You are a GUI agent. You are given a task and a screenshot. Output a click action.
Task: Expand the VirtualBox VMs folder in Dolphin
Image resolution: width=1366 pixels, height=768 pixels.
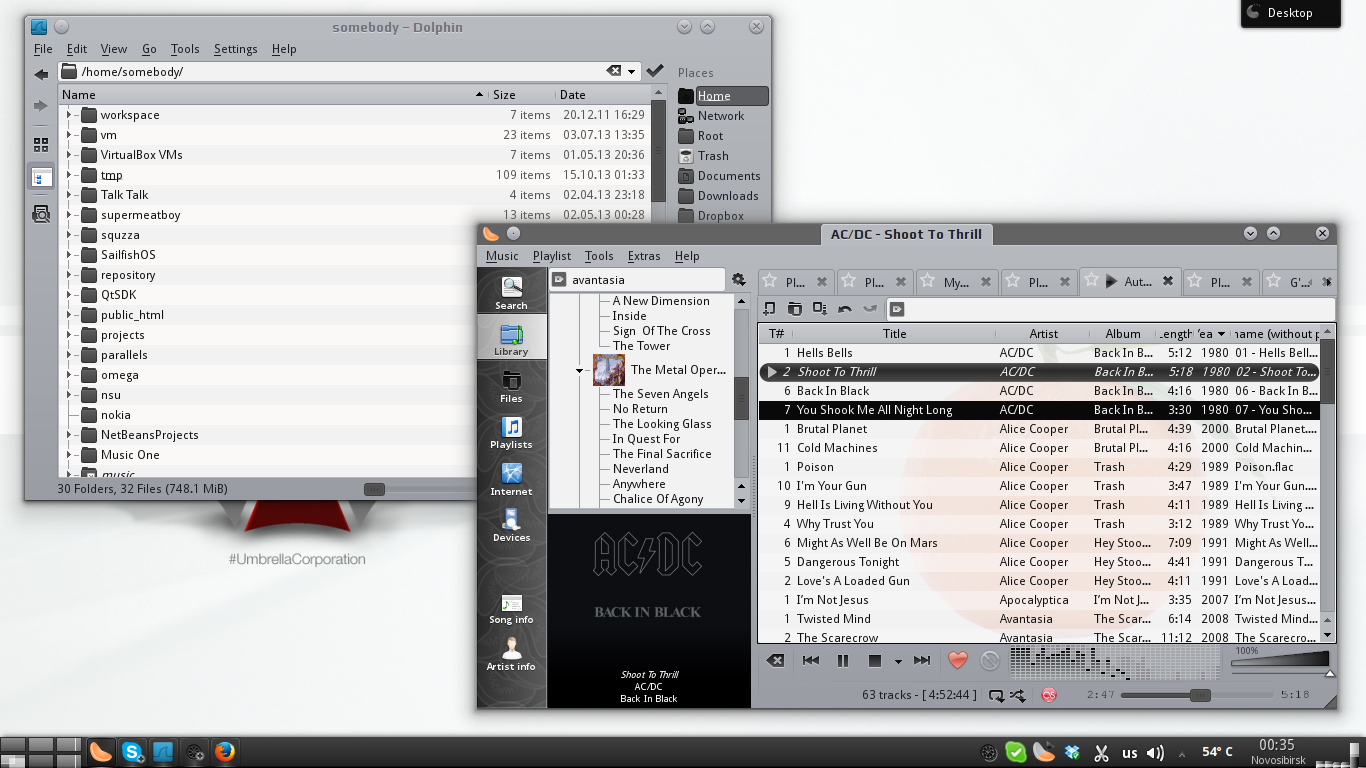(x=69, y=155)
